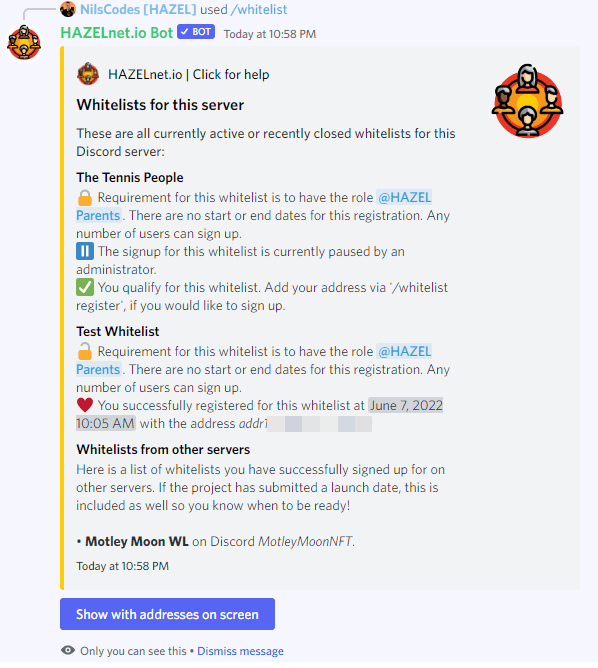Click small HAZELnet icon beside 'Click for help'
Image resolution: width=598 pixels, height=668 pixels.
pos(88,74)
